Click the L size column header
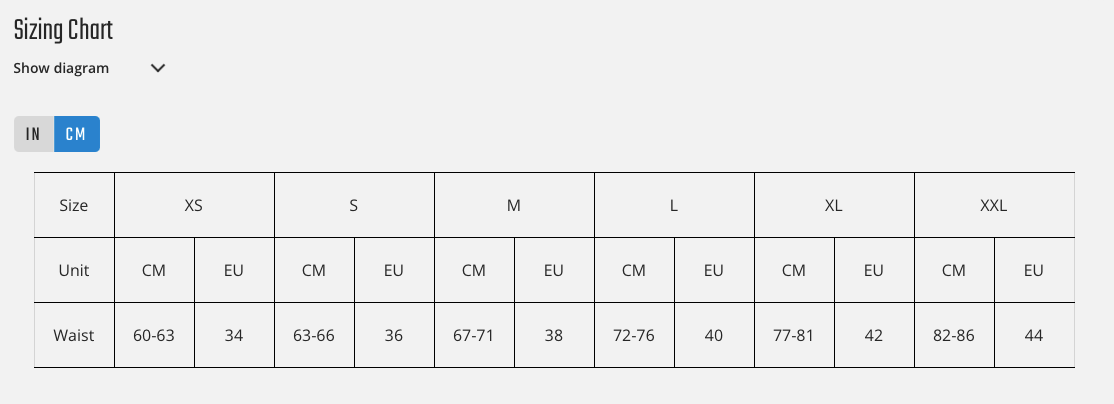 [674, 205]
